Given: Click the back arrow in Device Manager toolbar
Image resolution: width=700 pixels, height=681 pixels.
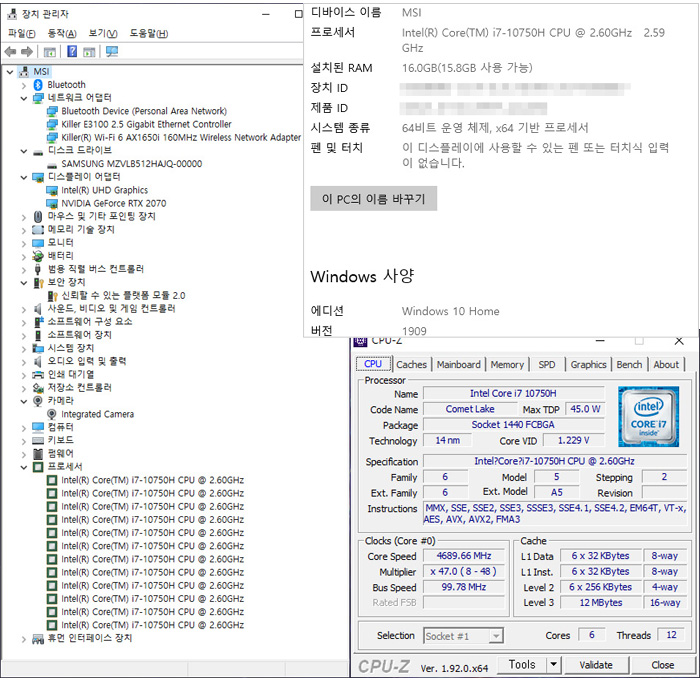Looking at the screenshot, I should (x=10, y=52).
